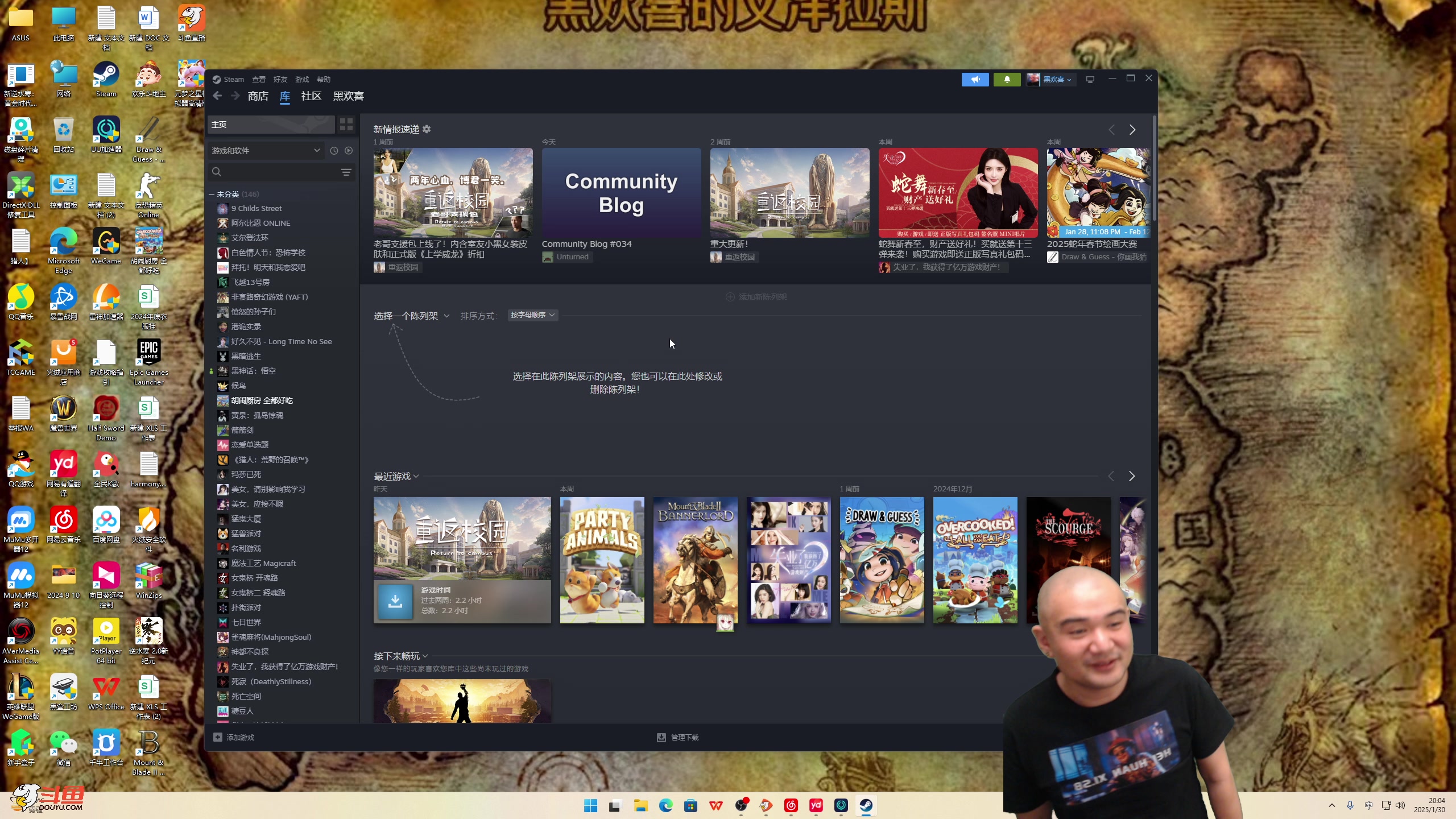Open Steam desktop shortcut

[106, 80]
